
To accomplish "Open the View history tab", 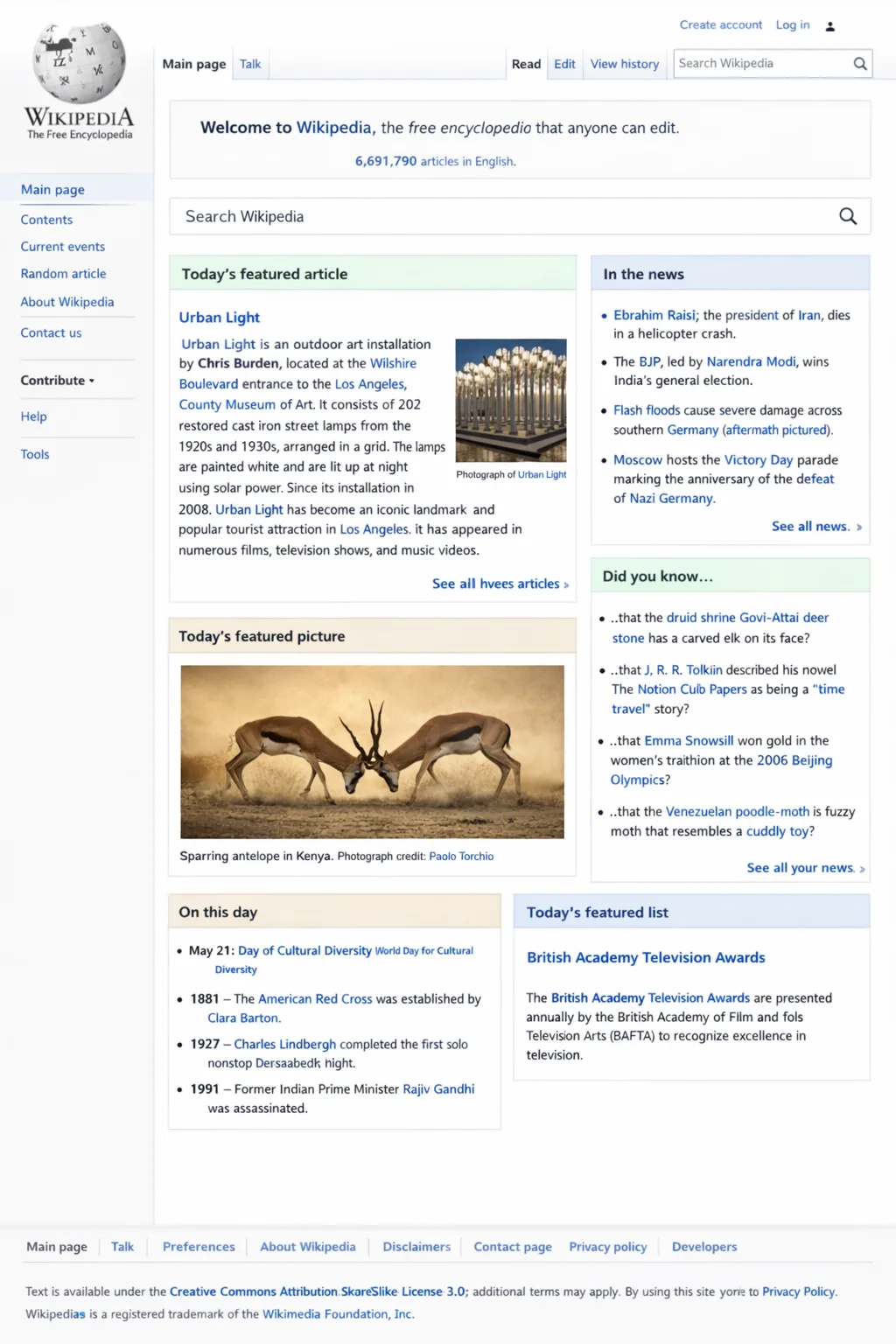I will (625, 64).
